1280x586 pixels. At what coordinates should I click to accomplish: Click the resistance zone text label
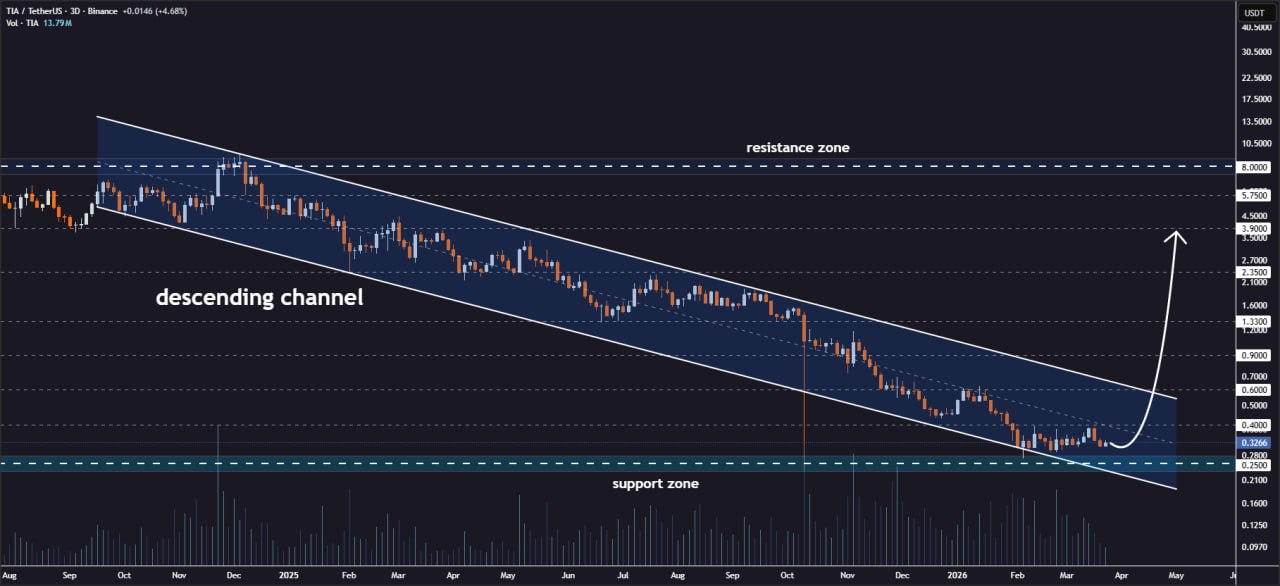pyautogui.click(x=797, y=147)
